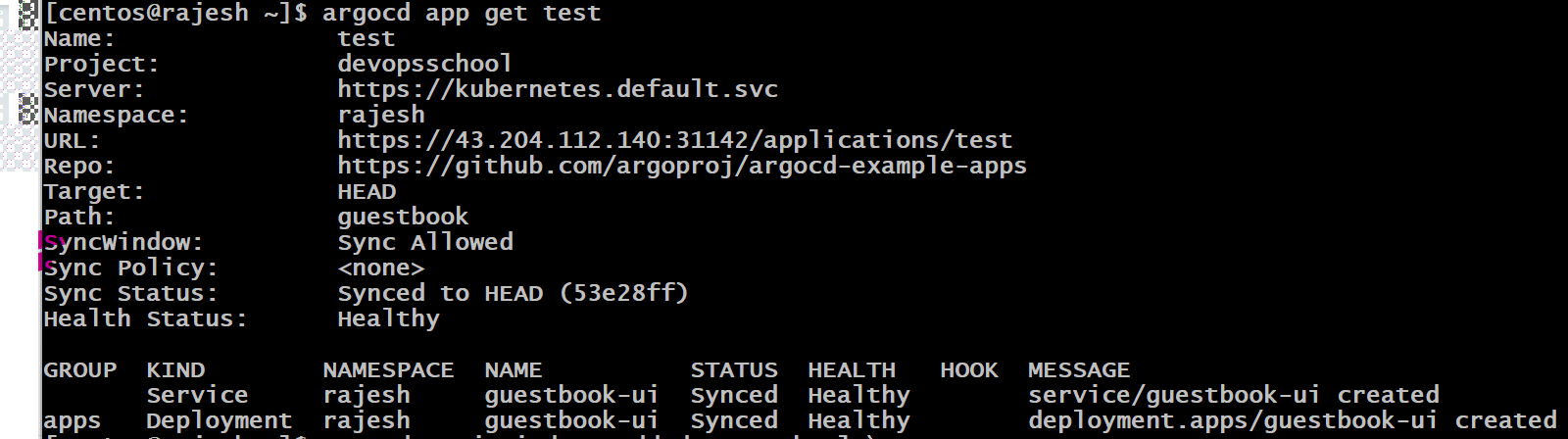Viewport: 1568px width, 439px height.
Task: Click the argocd app get test command
Action: coord(462,14)
